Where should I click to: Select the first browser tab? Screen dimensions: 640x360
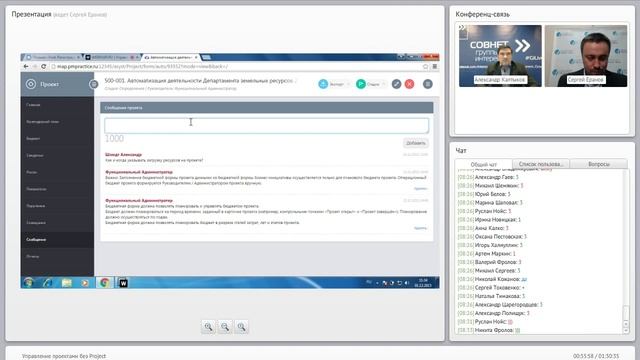[x=53, y=57]
